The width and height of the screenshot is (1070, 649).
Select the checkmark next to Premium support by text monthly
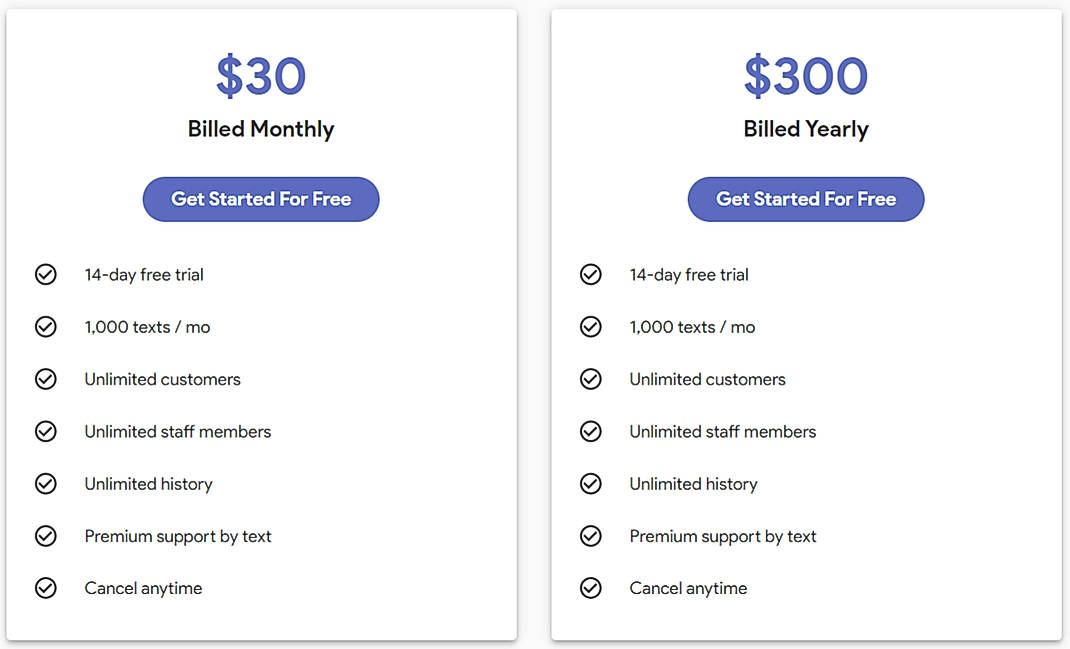point(46,536)
